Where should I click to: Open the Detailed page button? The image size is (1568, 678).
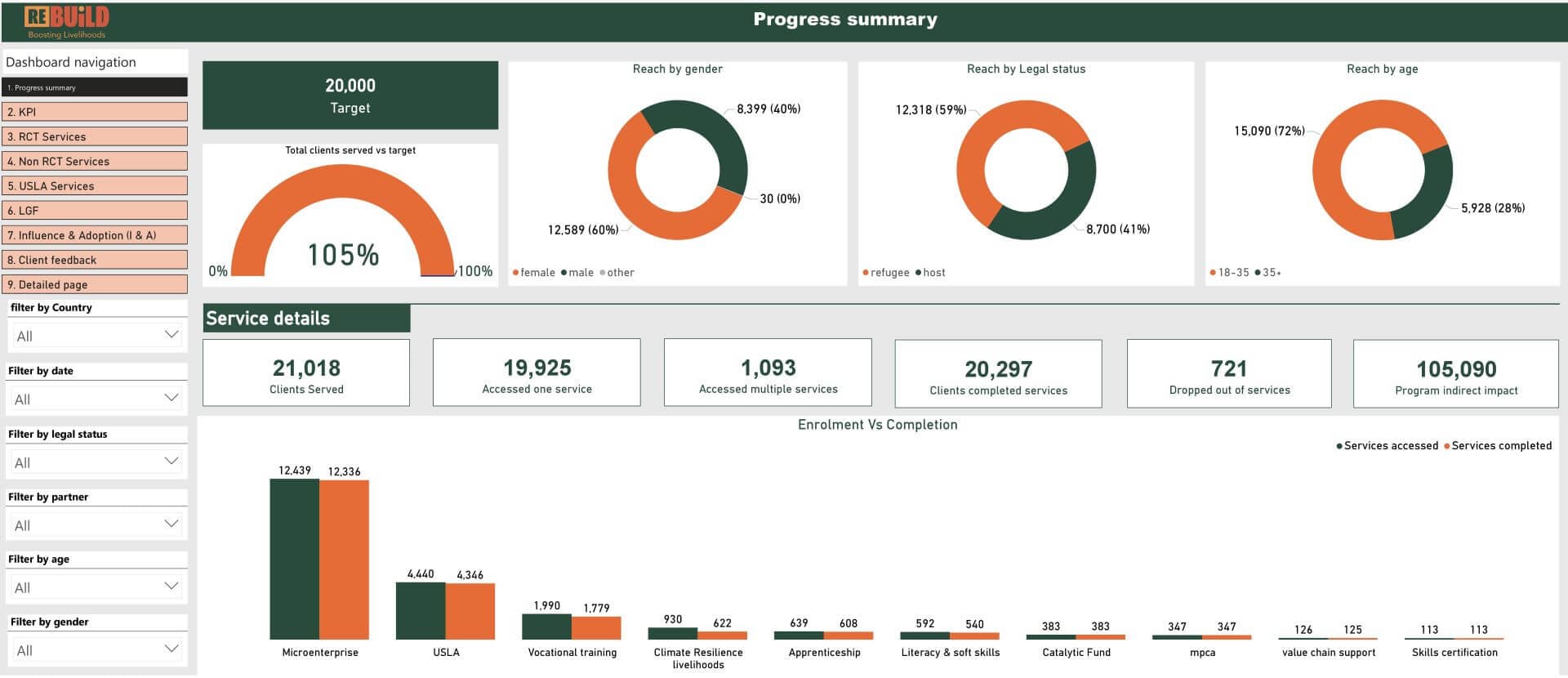coord(96,284)
